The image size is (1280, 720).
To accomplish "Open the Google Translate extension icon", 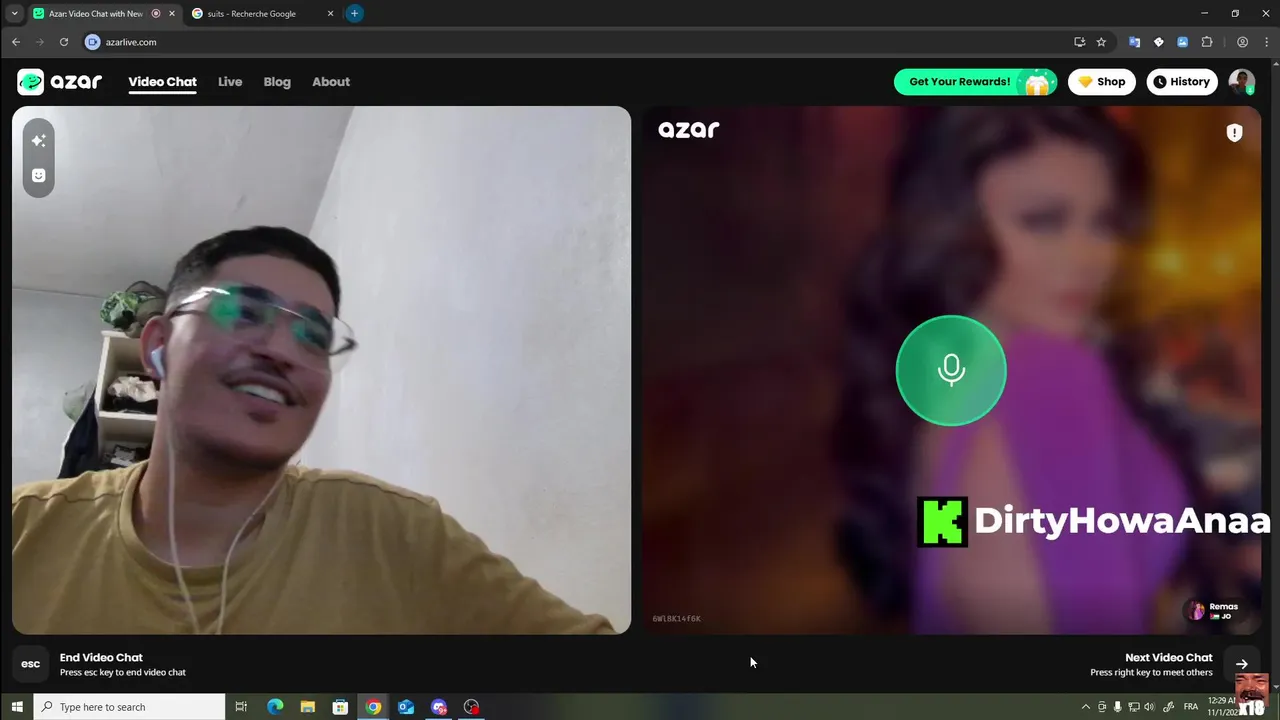I will pos(1134,42).
